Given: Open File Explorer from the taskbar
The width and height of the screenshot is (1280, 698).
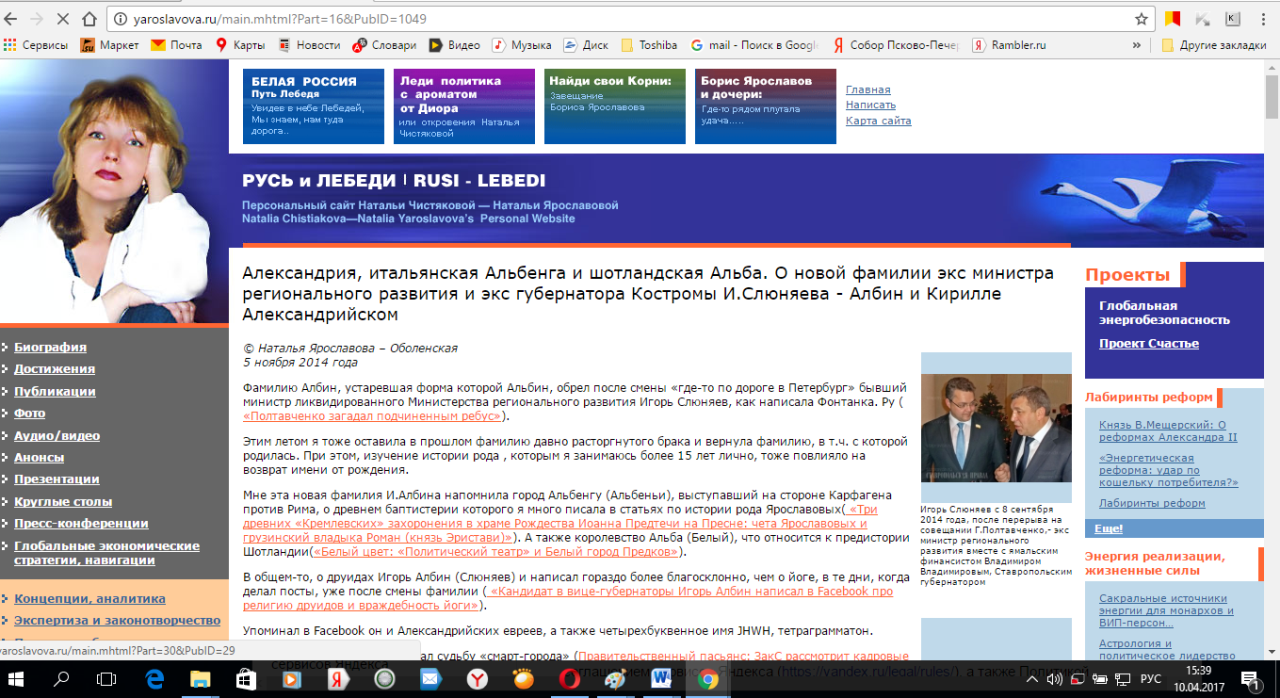Looking at the screenshot, I should pyautogui.click(x=200, y=678).
